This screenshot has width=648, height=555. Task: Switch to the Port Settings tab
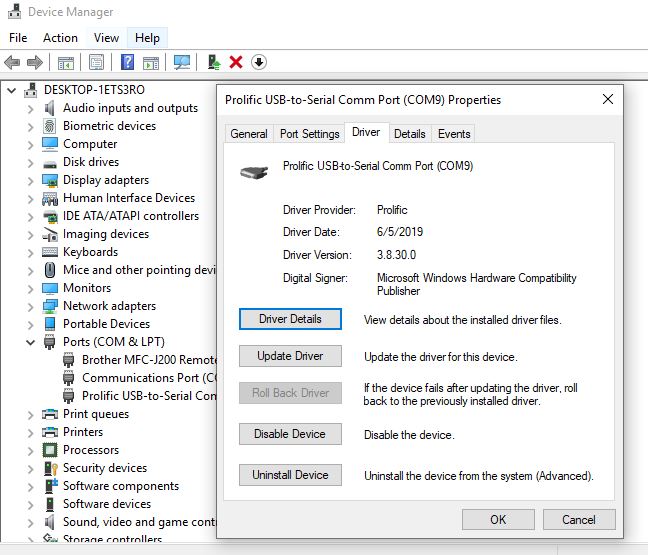point(309,134)
